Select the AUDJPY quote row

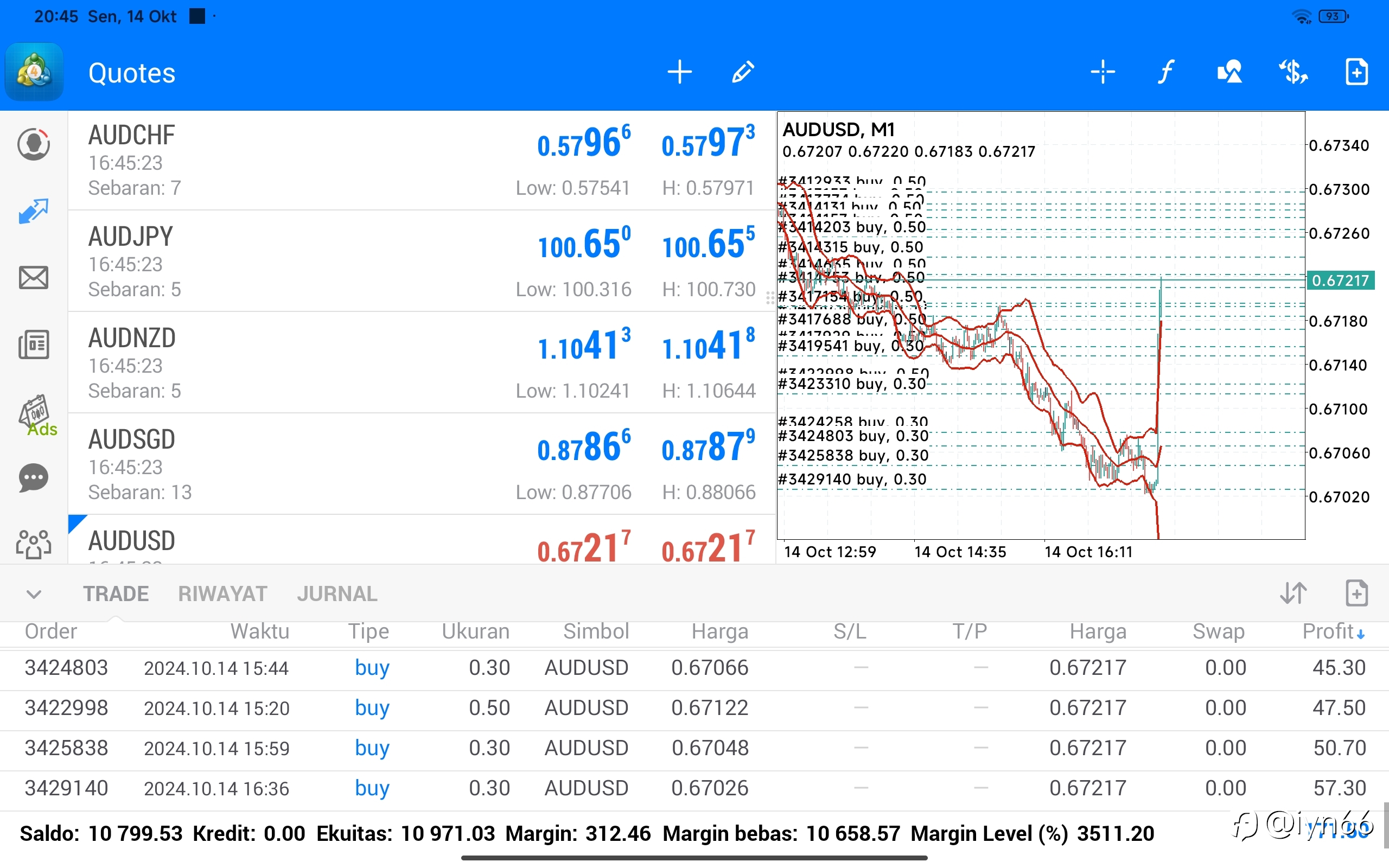point(422,261)
